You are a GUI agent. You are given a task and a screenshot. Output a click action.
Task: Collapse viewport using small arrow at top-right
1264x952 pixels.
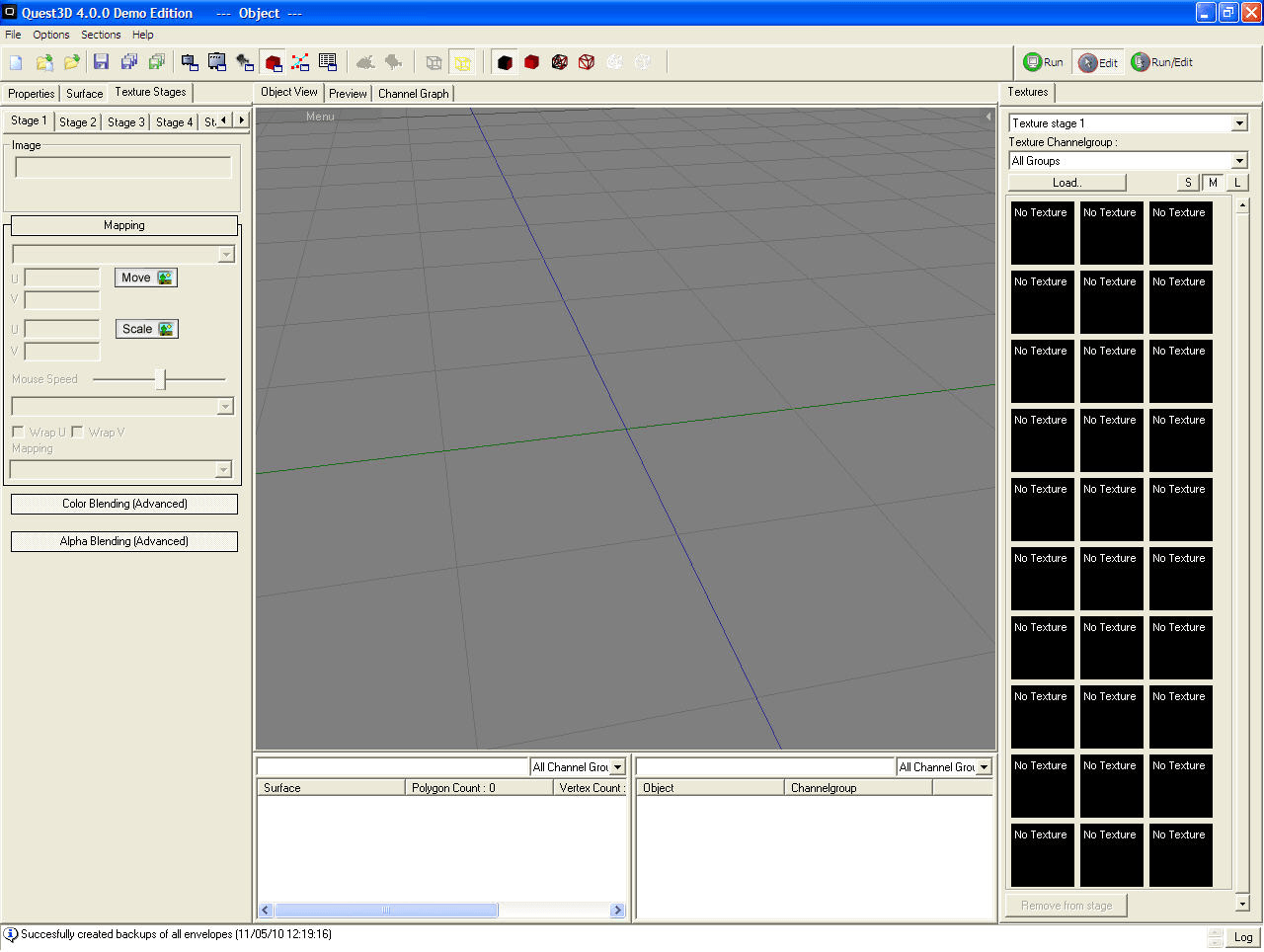988,117
